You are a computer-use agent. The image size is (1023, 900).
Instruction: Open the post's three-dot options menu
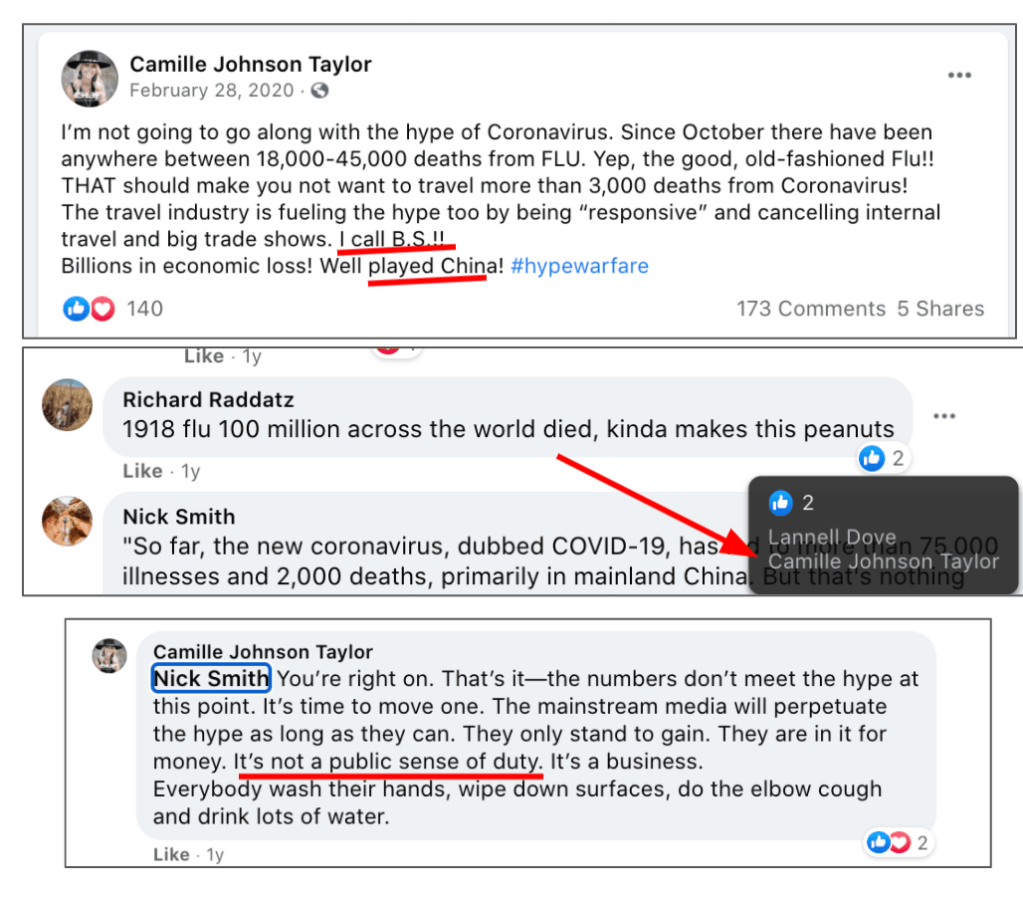[x=959, y=75]
